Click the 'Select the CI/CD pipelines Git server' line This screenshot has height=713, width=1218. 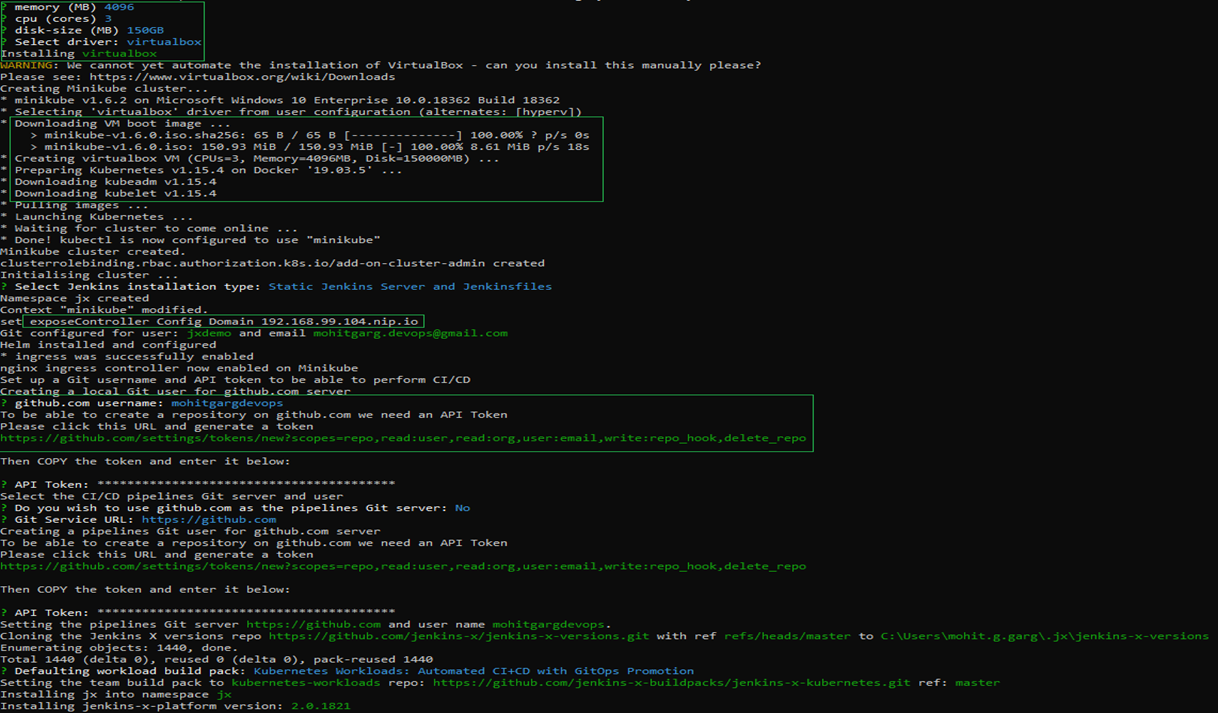point(171,496)
